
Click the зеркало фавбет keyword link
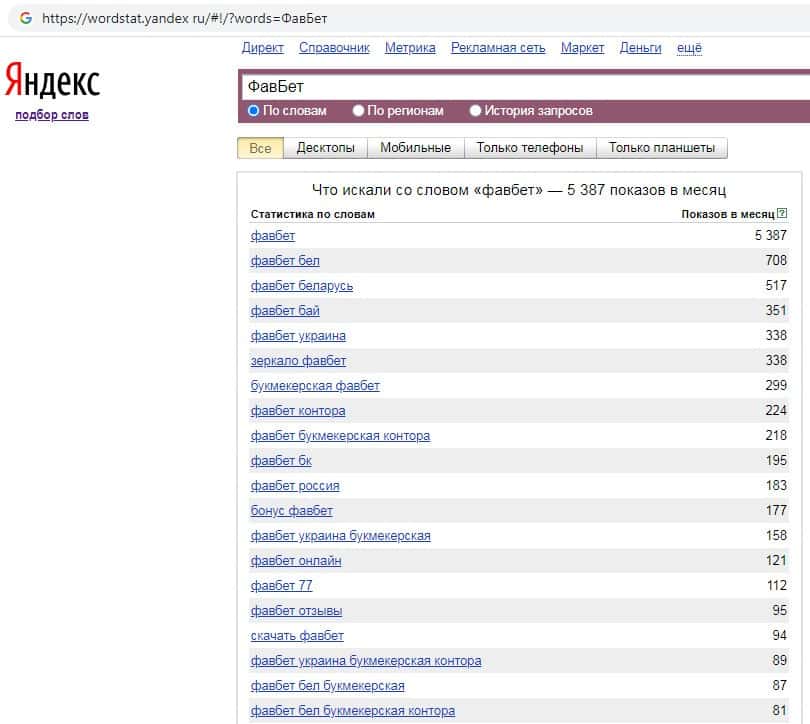click(298, 361)
